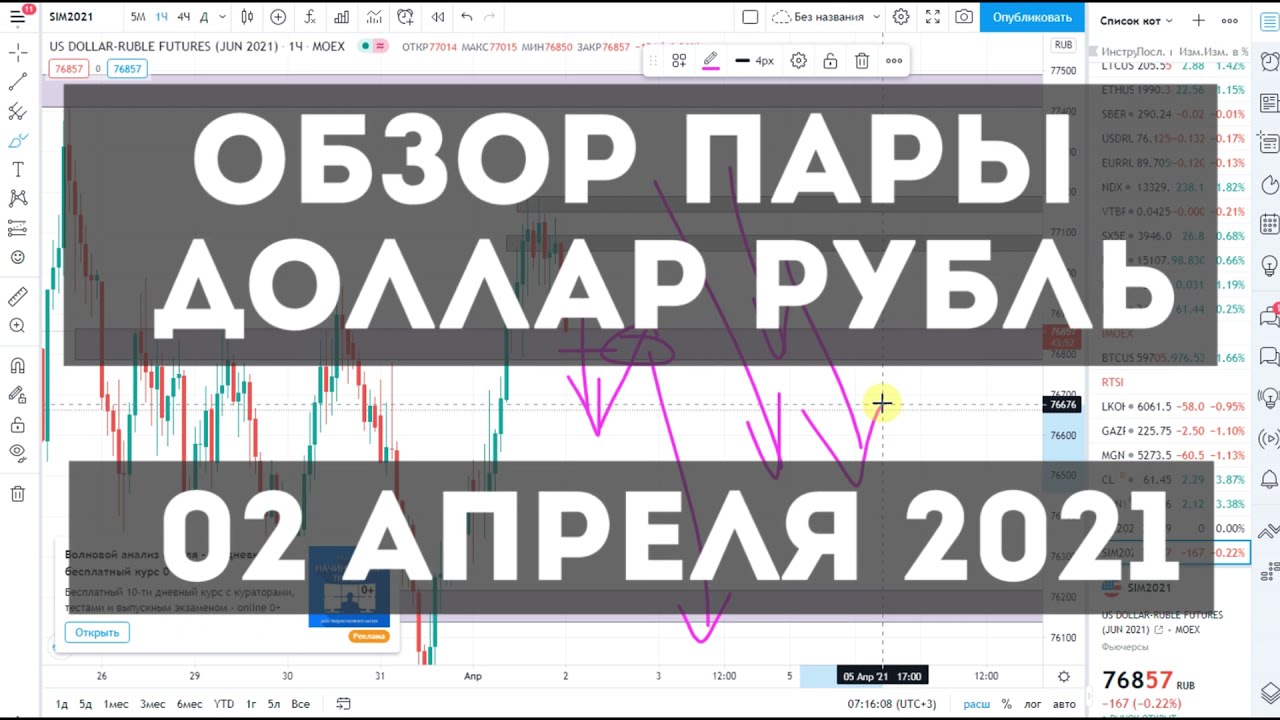This screenshot has width=1280, height=720.
Task: Select the brush drawing tool
Action: [x=17, y=141]
